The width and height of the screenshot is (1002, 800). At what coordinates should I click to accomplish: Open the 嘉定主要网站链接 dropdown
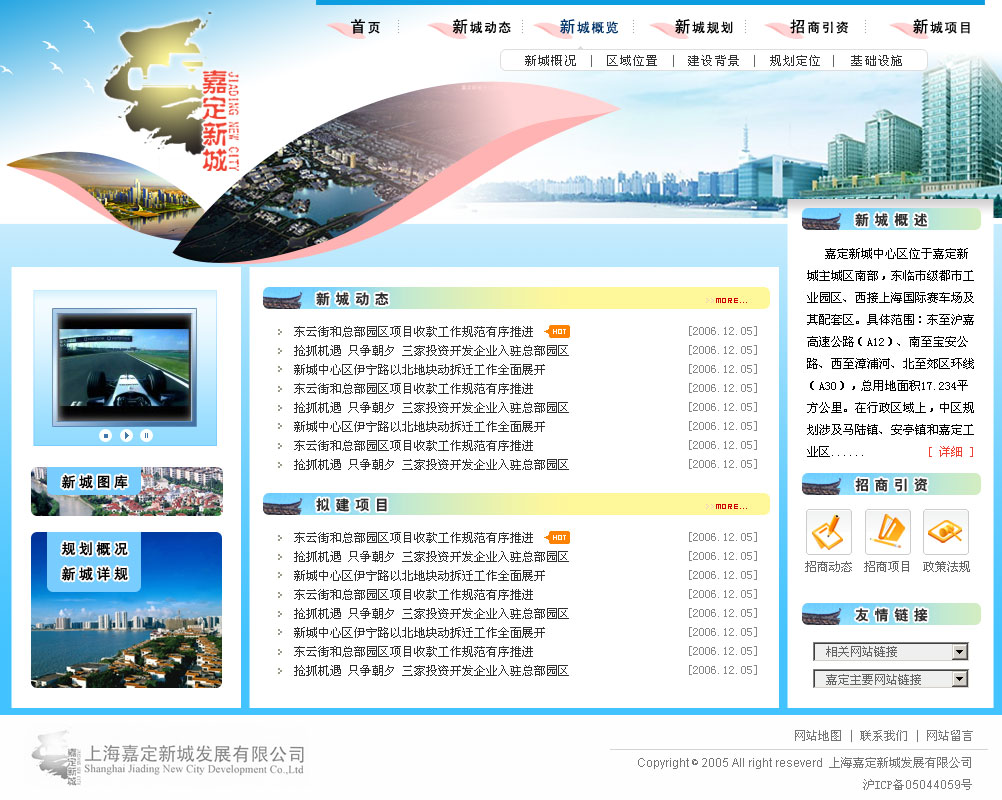(959, 679)
